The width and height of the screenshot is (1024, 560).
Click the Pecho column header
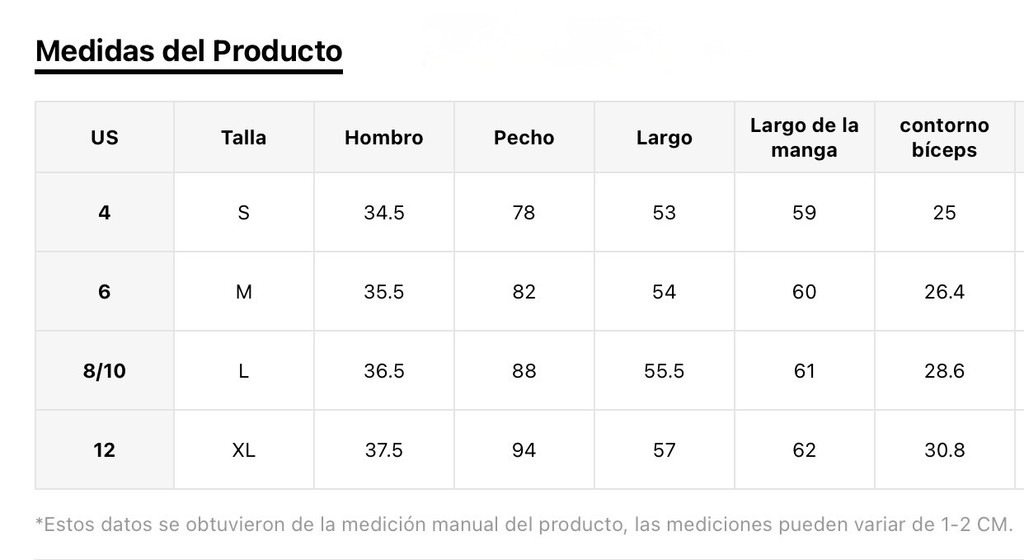524,137
